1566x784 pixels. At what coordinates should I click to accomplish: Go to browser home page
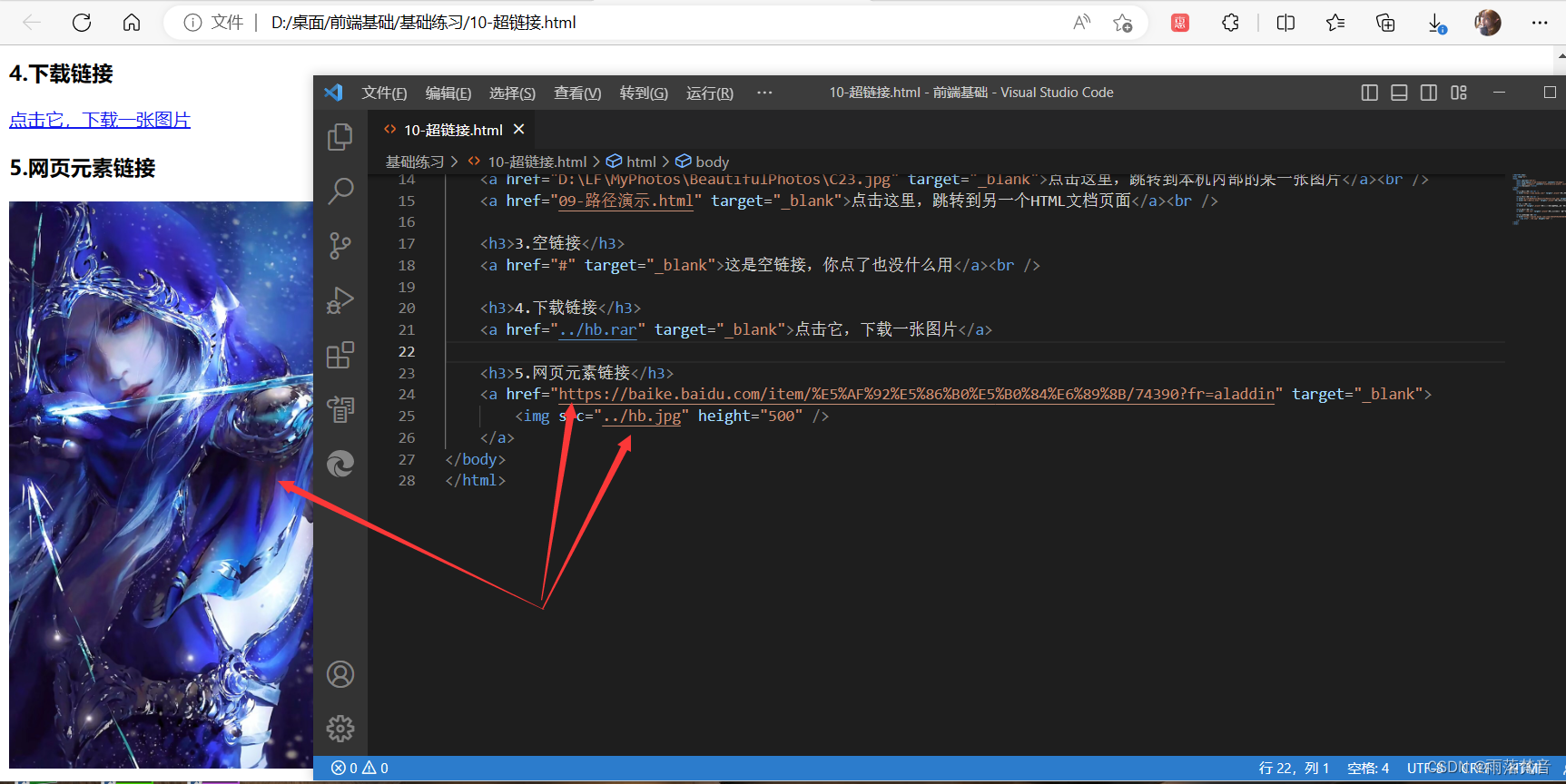132,23
